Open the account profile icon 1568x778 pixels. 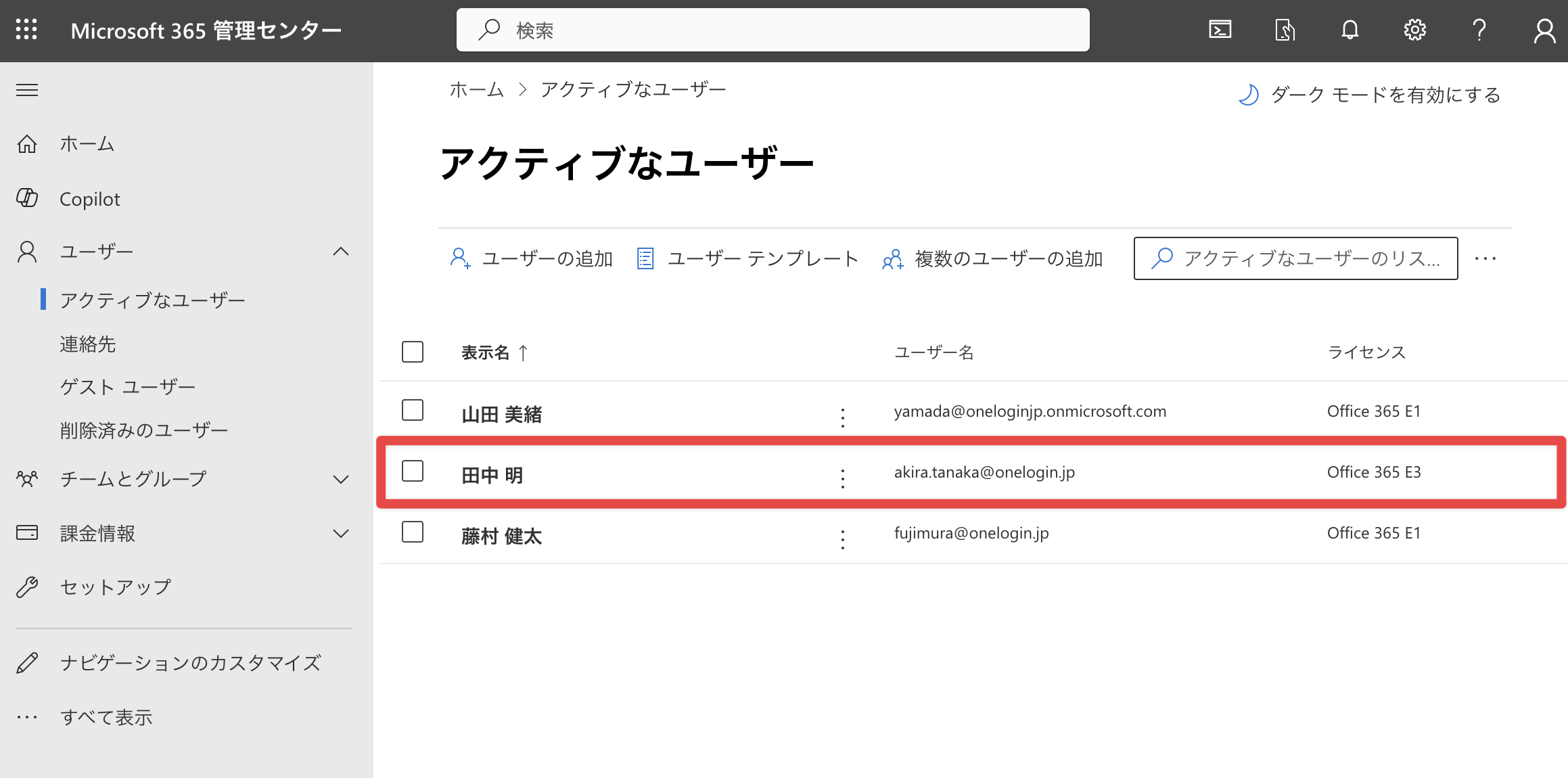pos(1544,30)
